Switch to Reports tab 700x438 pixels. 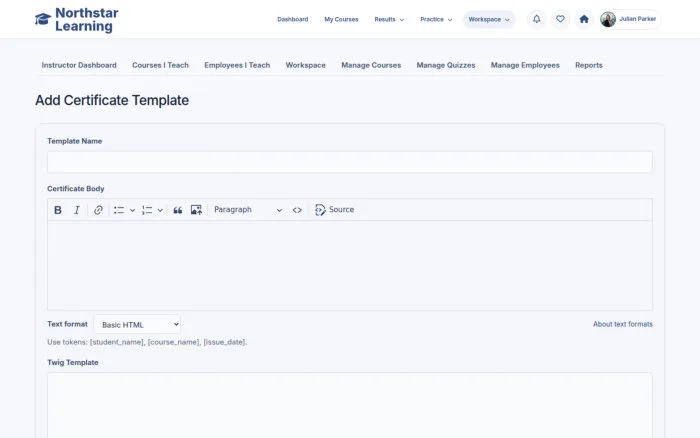[x=589, y=65]
